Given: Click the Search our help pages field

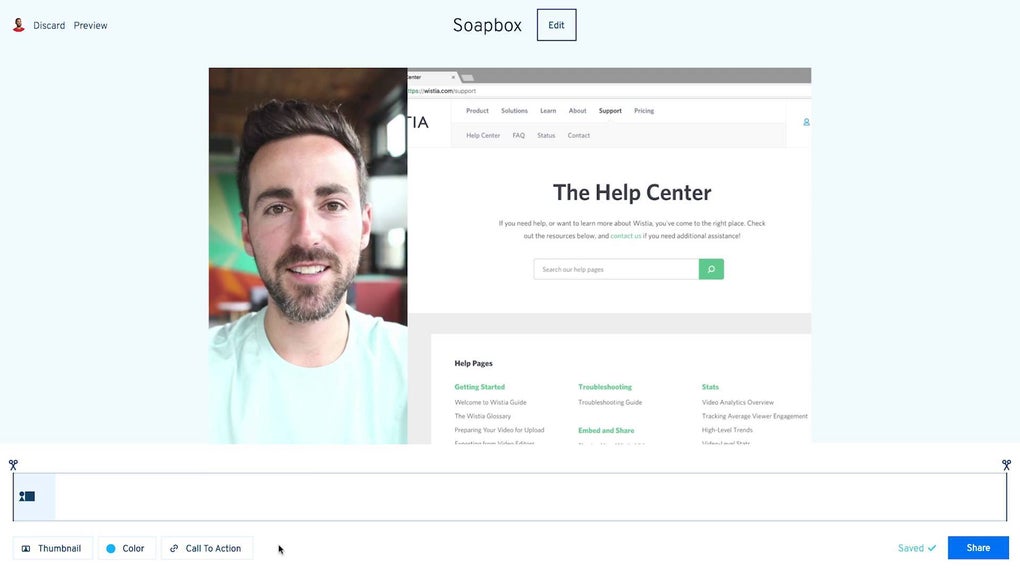Looking at the screenshot, I should (x=616, y=269).
